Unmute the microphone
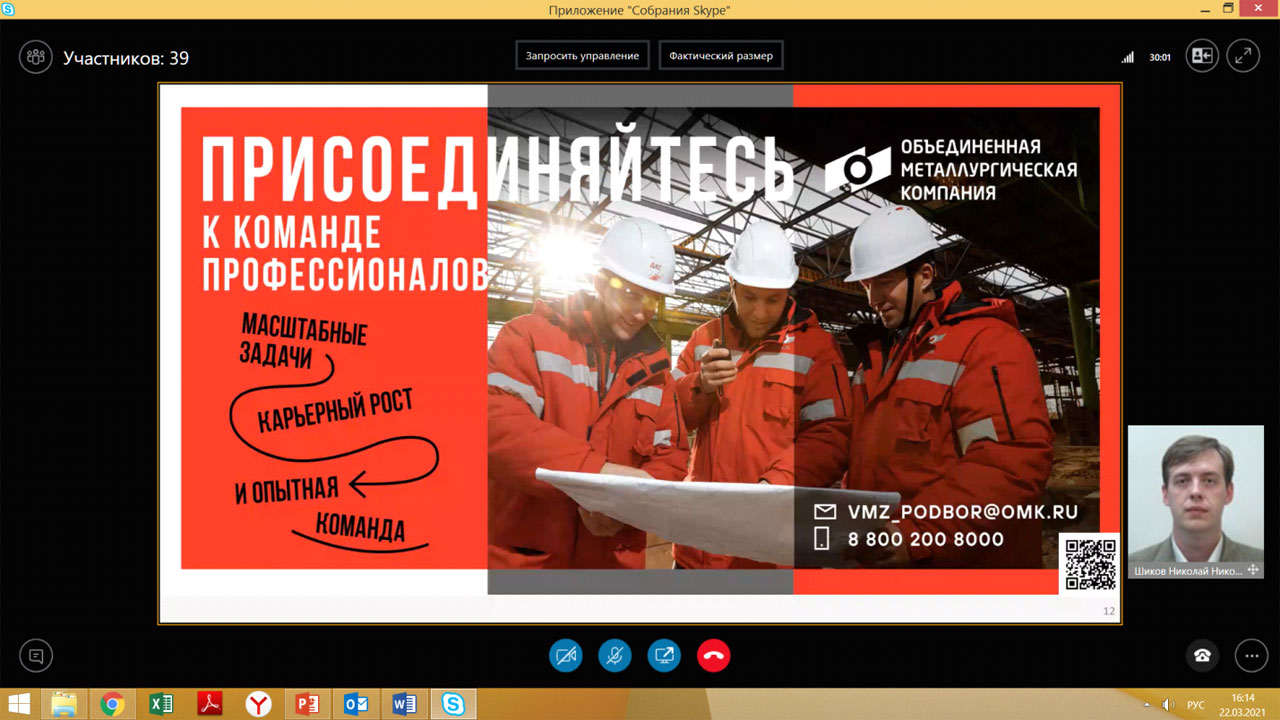The image size is (1280, 720). coord(615,656)
